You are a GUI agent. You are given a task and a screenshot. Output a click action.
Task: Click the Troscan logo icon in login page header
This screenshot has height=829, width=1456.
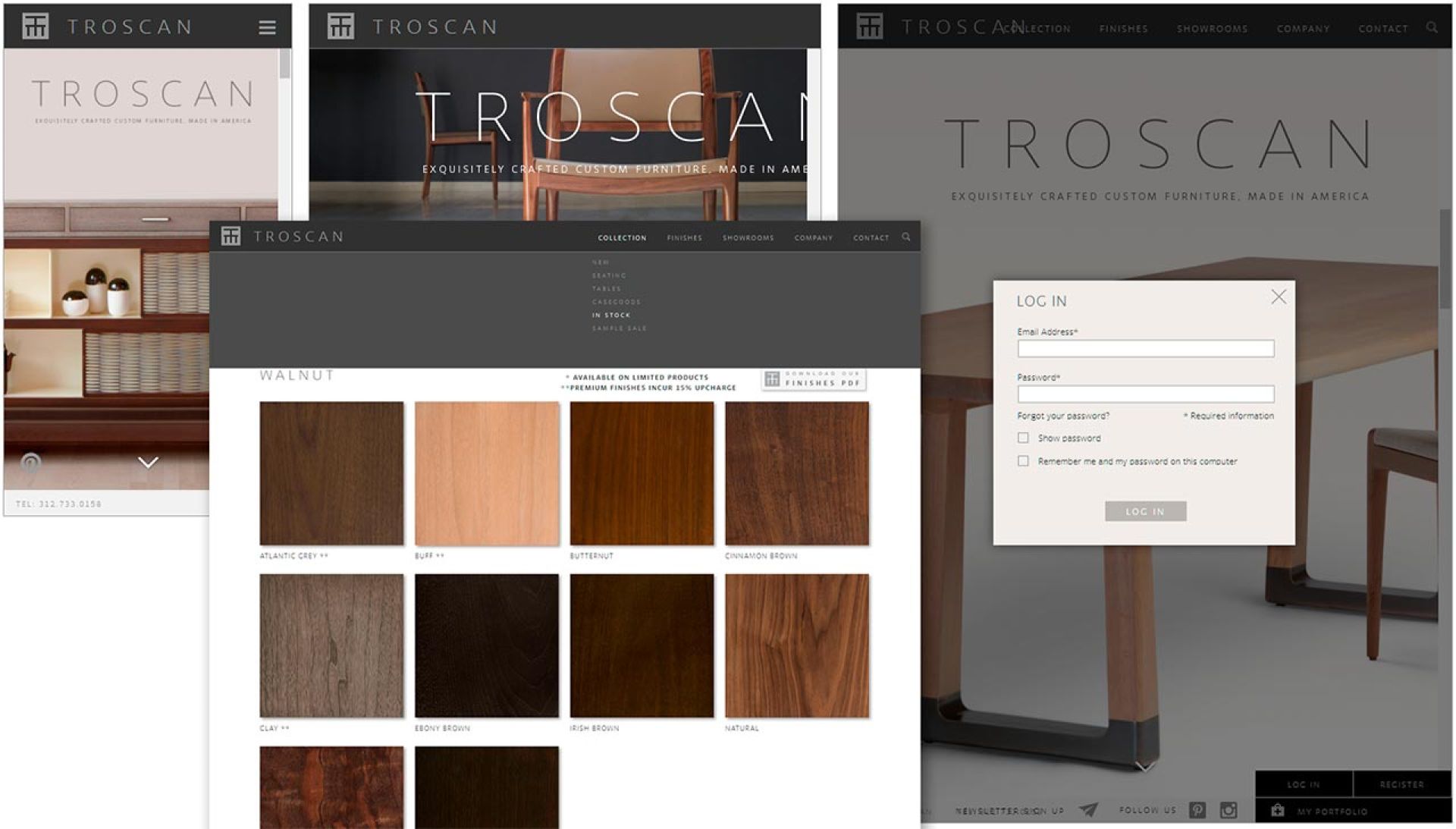(x=869, y=27)
